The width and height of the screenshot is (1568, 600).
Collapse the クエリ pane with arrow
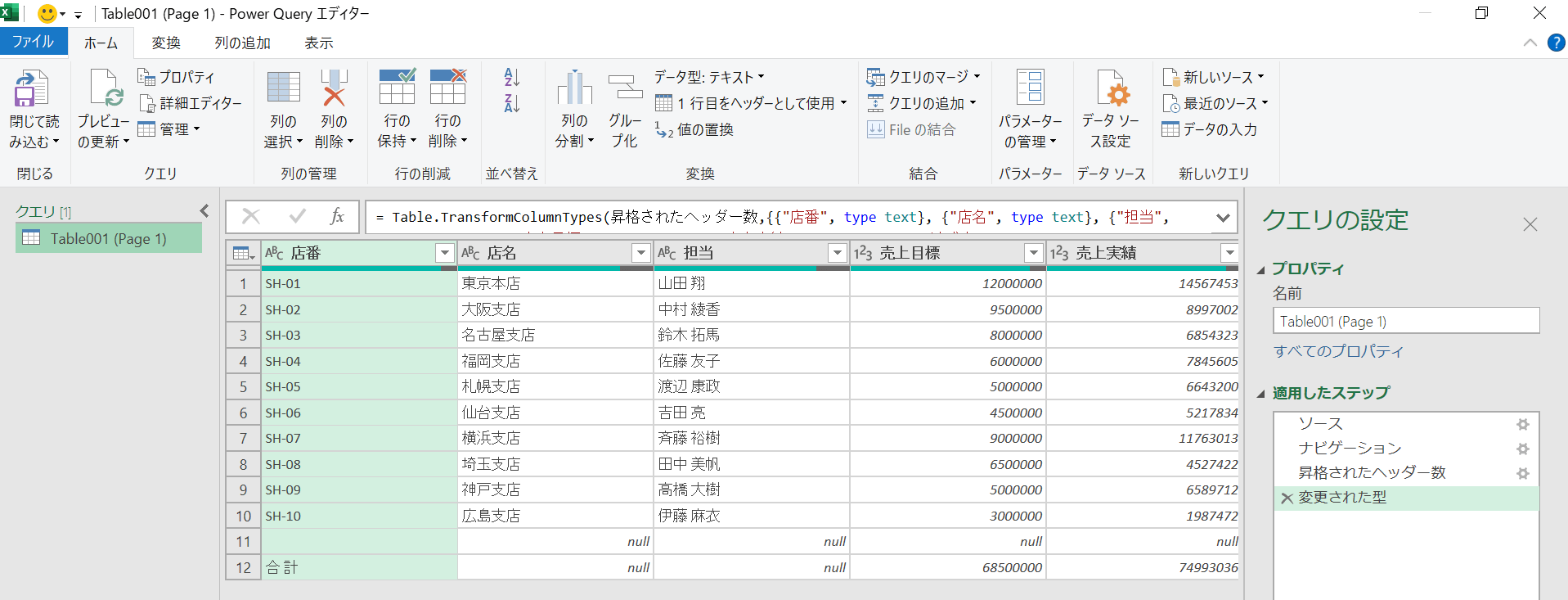[204, 211]
